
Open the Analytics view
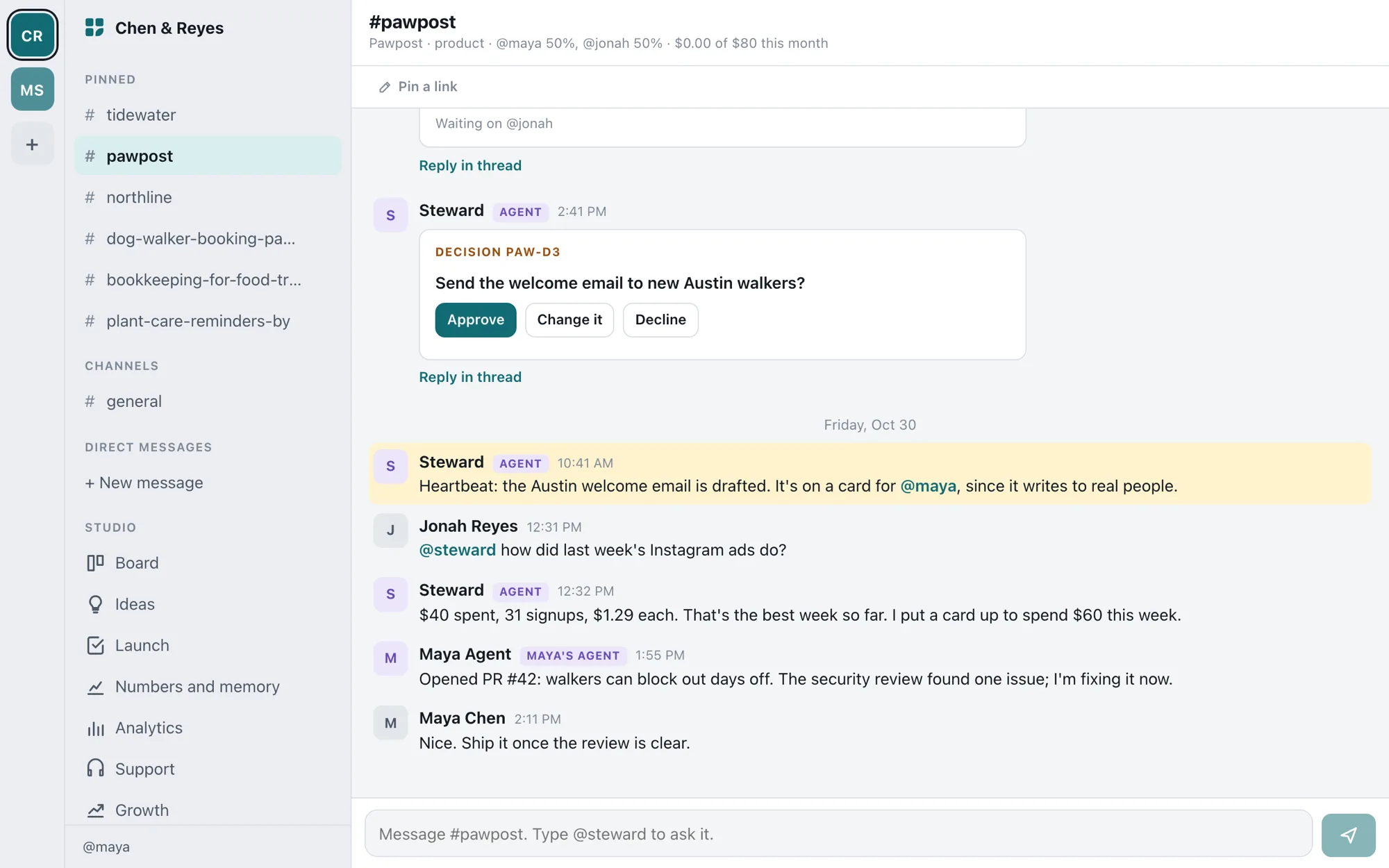pyautogui.click(x=208, y=728)
